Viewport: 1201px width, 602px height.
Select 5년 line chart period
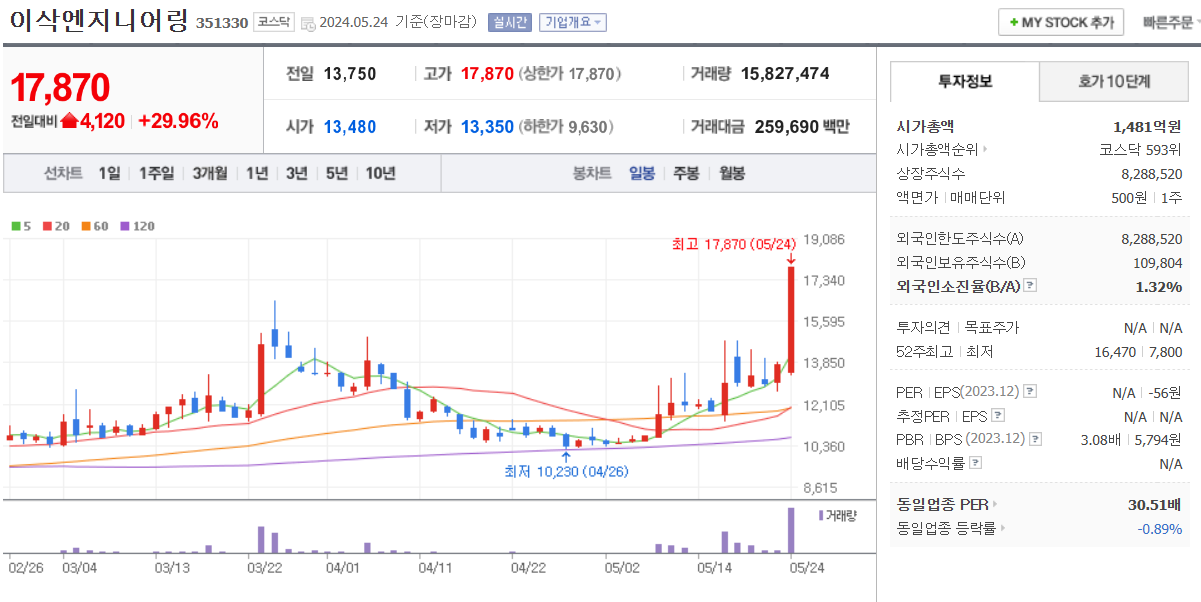point(337,173)
